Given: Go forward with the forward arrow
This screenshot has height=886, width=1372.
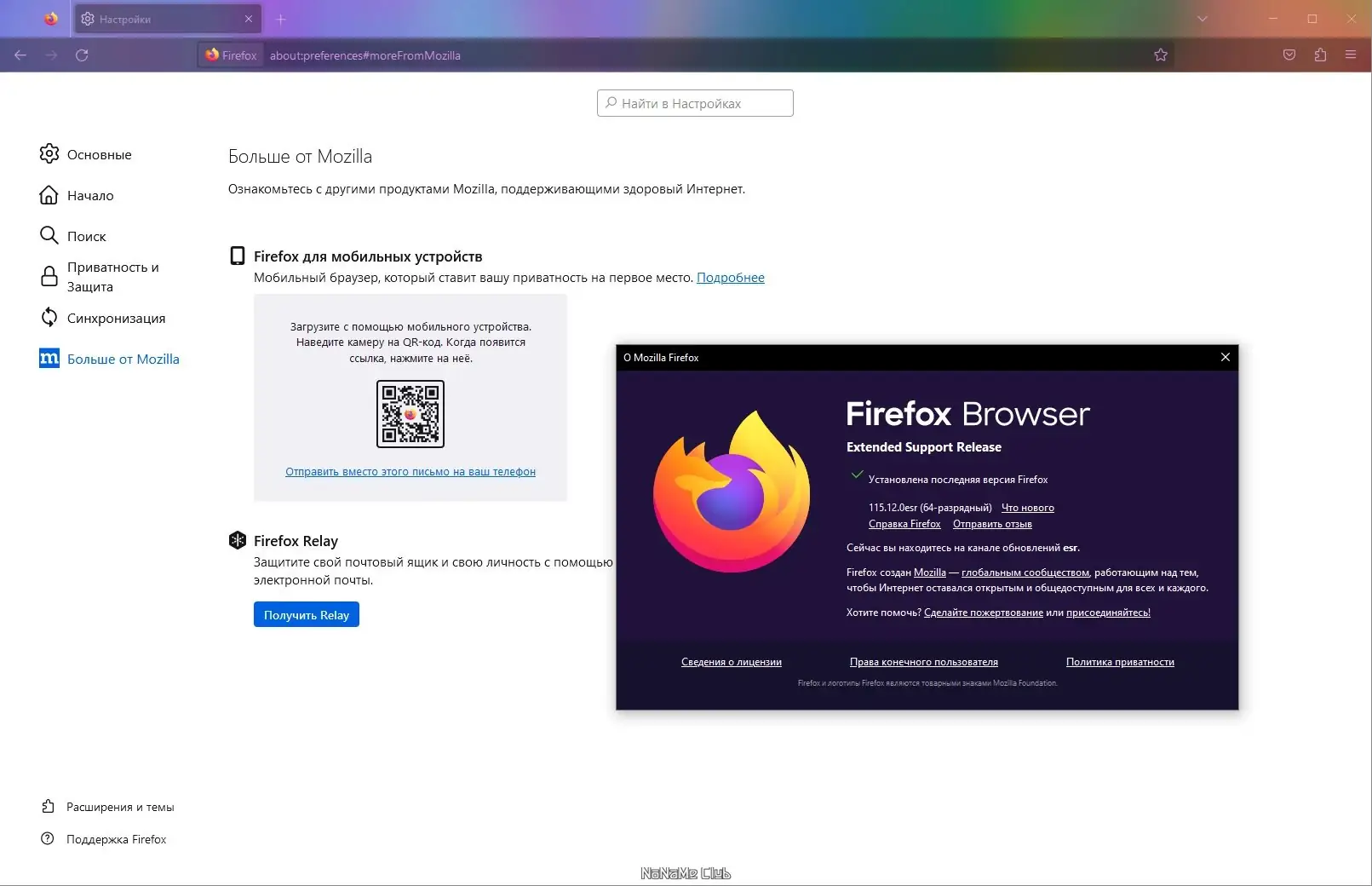Looking at the screenshot, I should 51,55.
